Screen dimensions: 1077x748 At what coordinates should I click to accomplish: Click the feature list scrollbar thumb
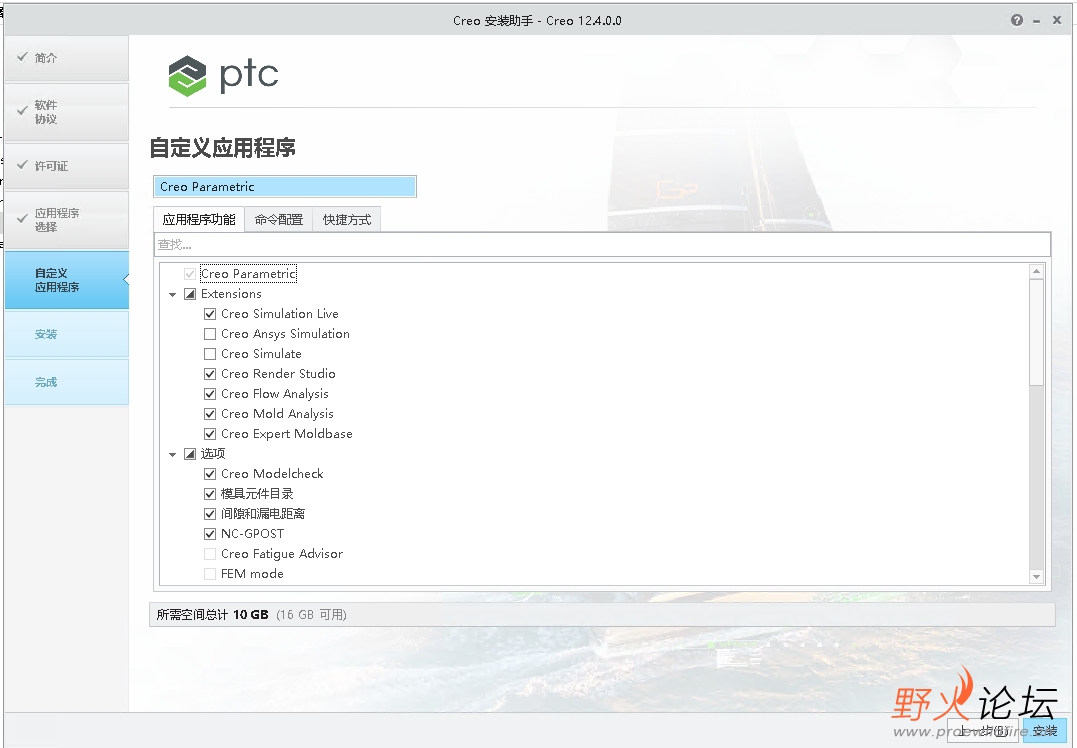coord(1036,332)
